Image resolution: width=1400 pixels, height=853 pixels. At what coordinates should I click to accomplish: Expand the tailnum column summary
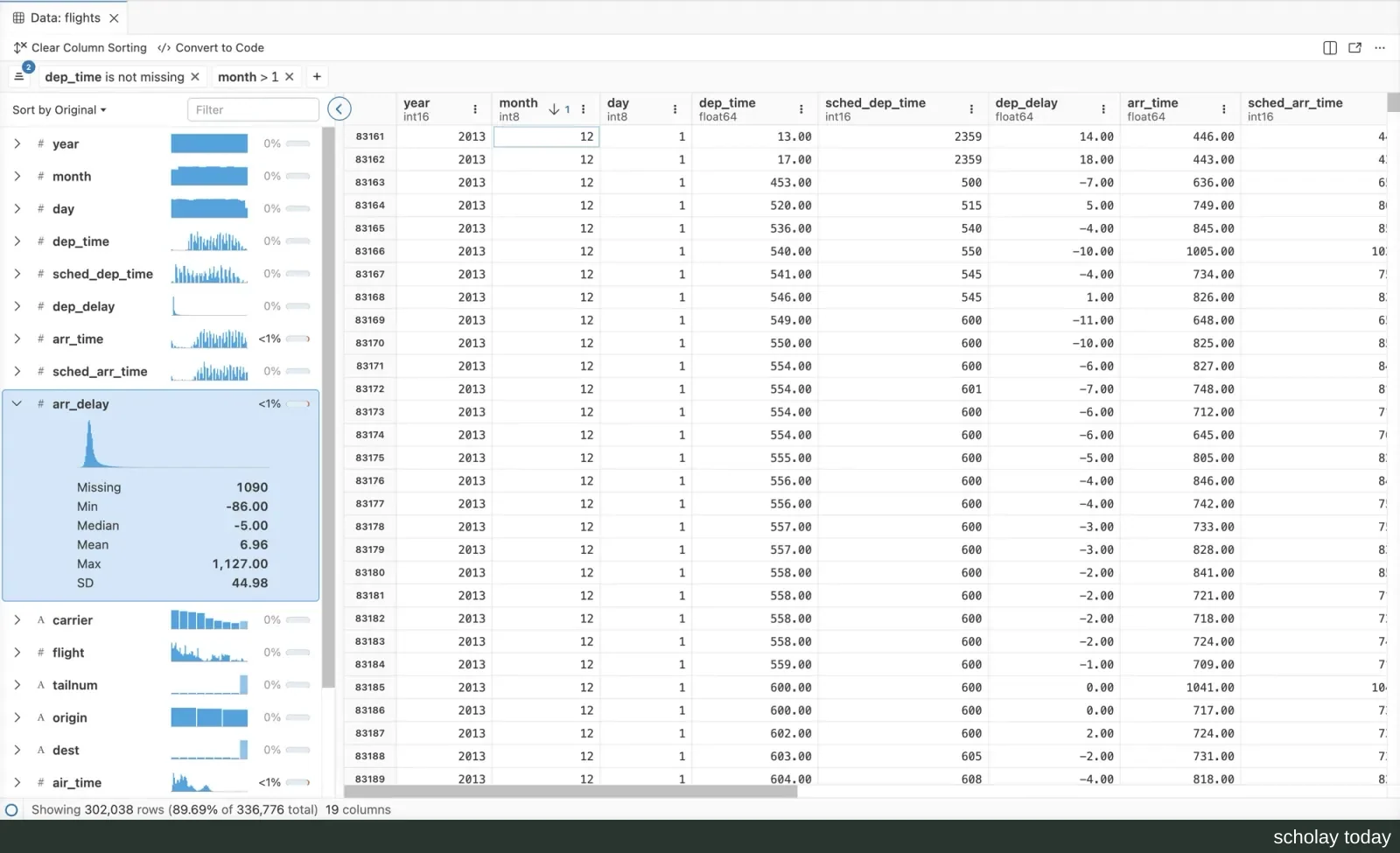tap(17, 685)
